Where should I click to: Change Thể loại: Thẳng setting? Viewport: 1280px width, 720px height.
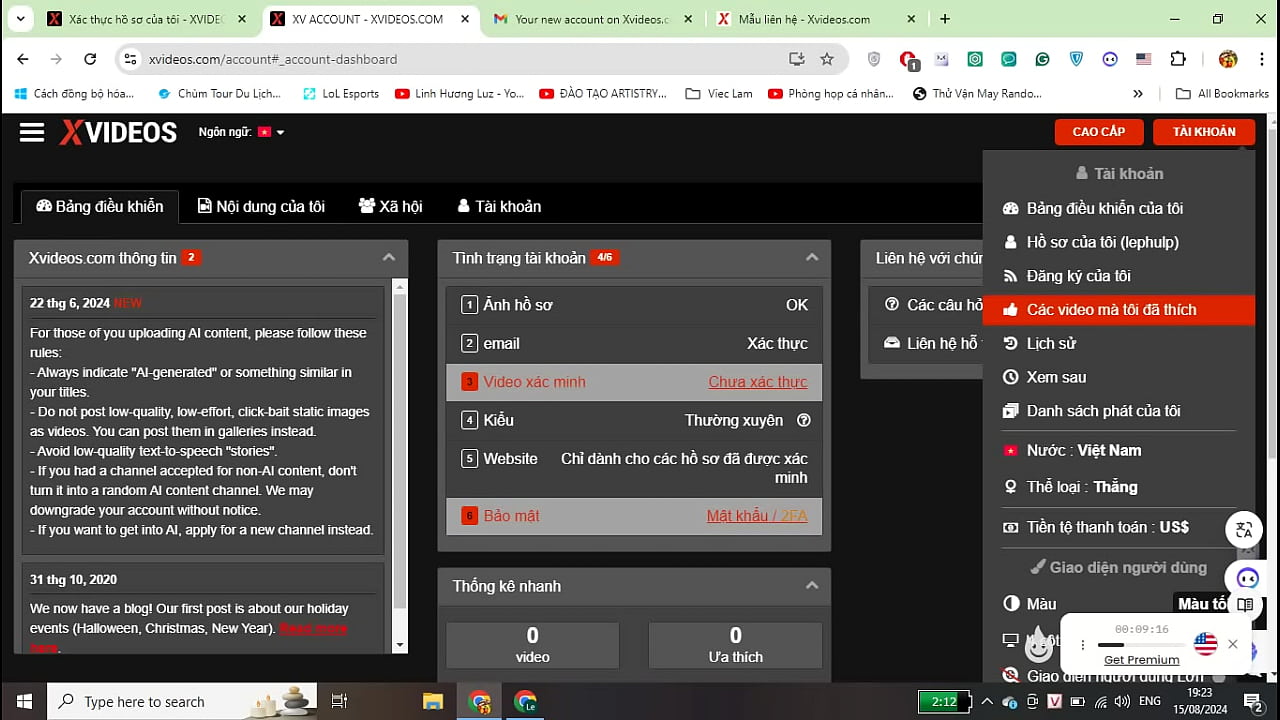(x=1081, y=487)
